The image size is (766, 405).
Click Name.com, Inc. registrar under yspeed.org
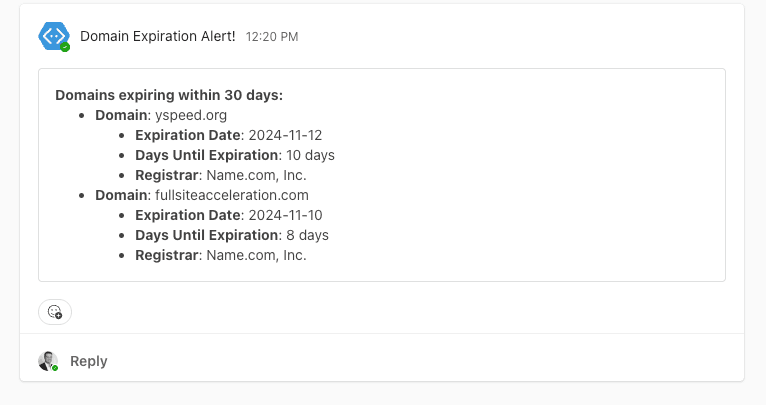point(256,175)
